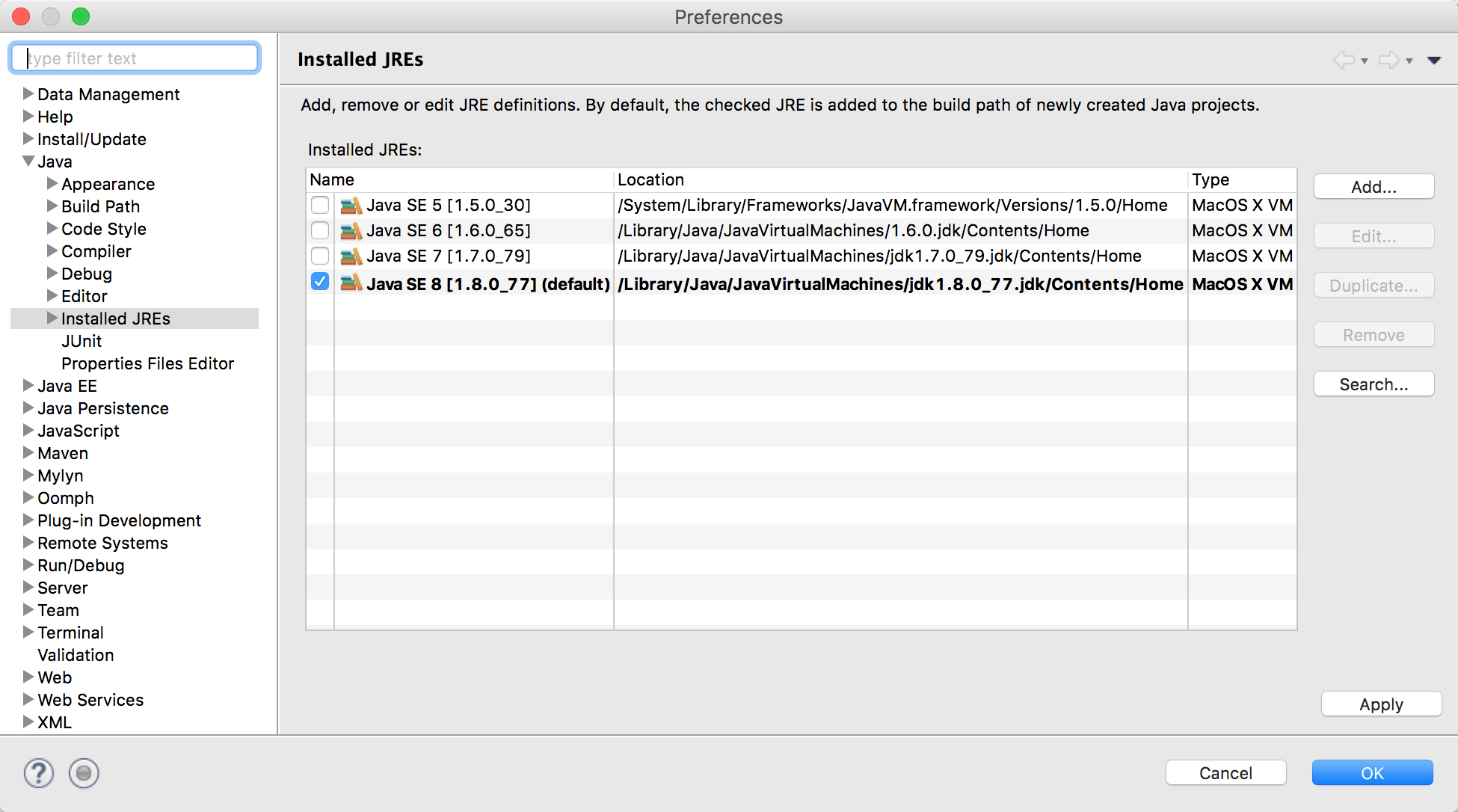
Task: Click the back navigation arrow icon
Action: coord(1344,60)
